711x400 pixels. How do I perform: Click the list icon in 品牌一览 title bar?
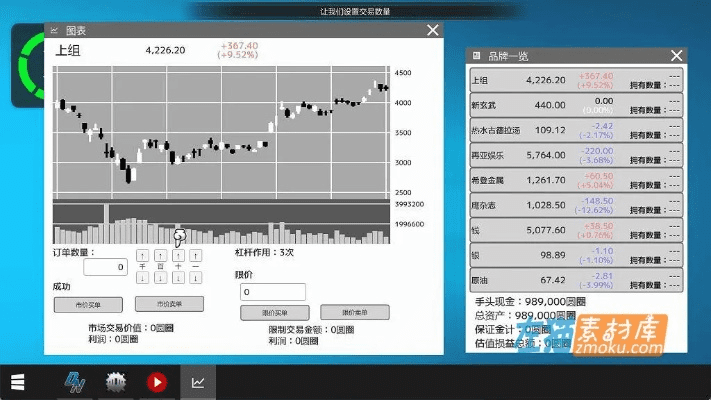476,55
